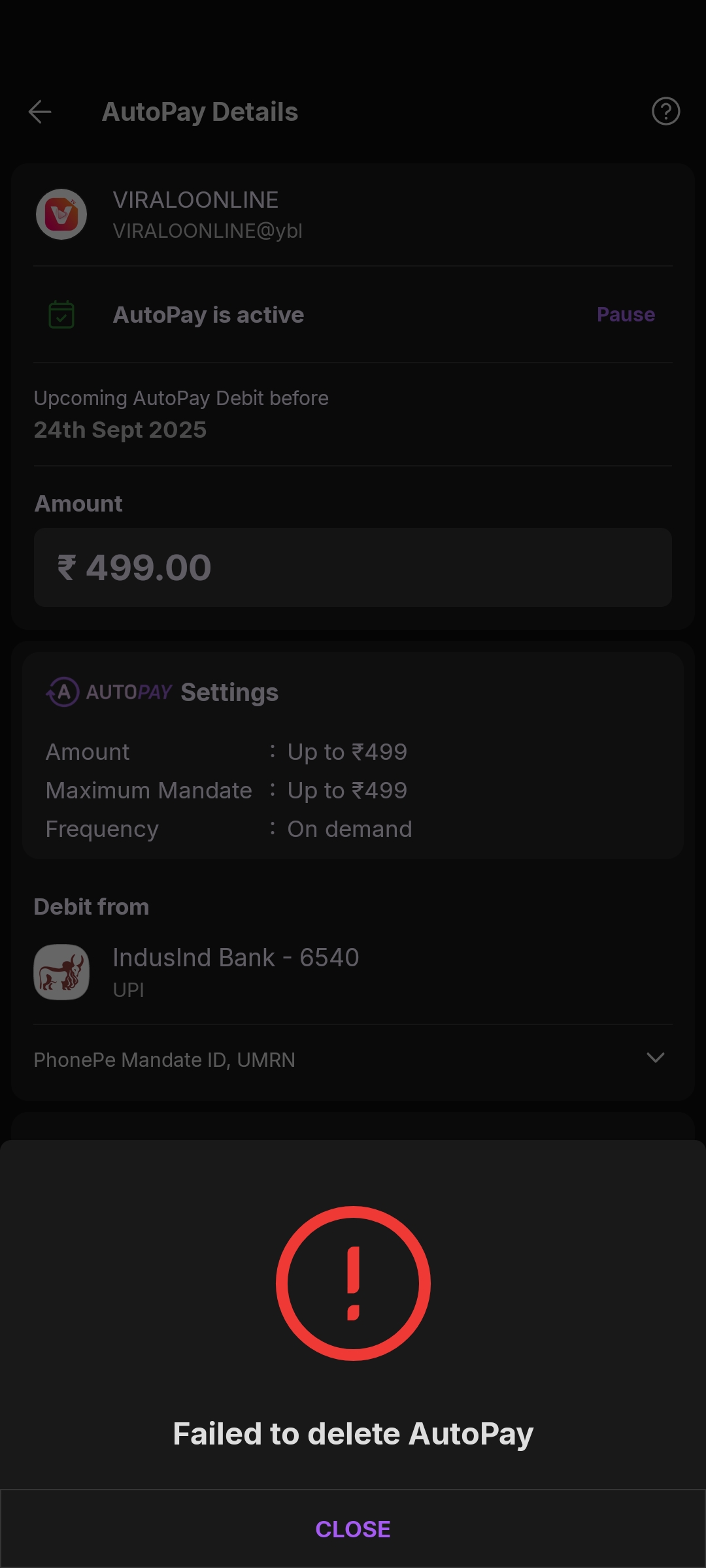Click the "AutoPay is active" status text
The width and height of the screenshot is (706, 1568).
point(209,315)
